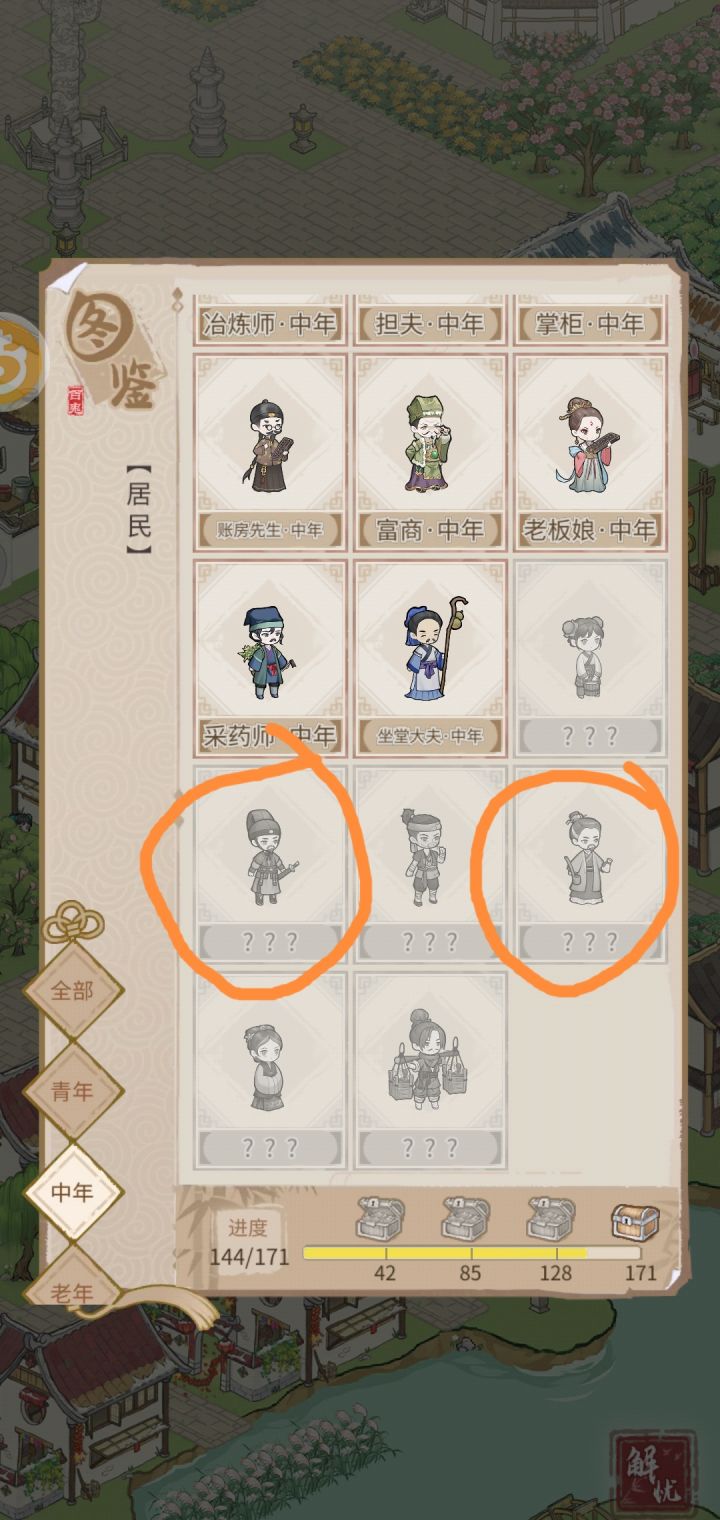Select the 中年 filter tab
Viewport: 720px width, 1520px height.
click(x=73, y=1192)
